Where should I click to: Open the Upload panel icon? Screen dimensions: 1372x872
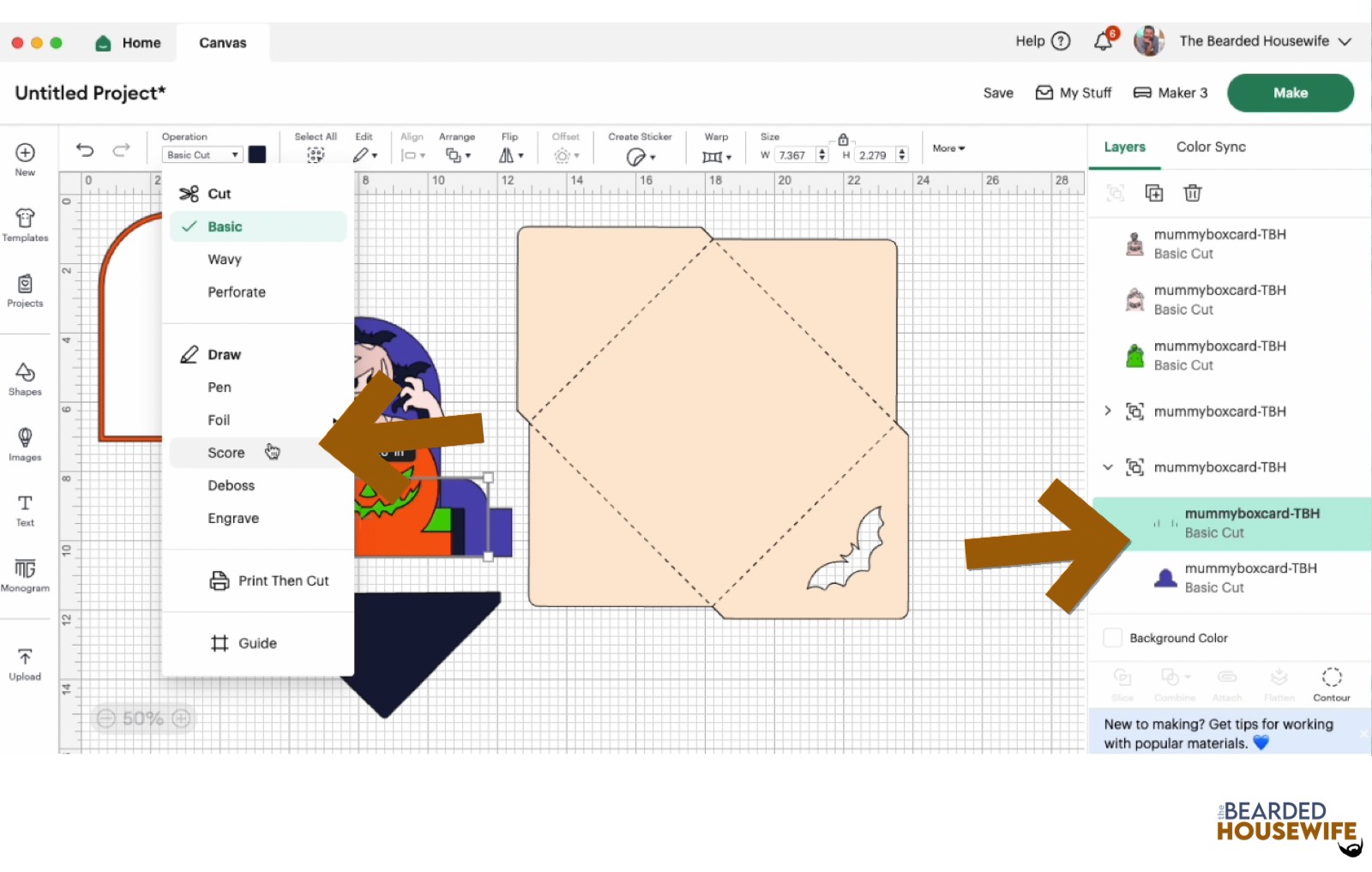coord(25,664)
